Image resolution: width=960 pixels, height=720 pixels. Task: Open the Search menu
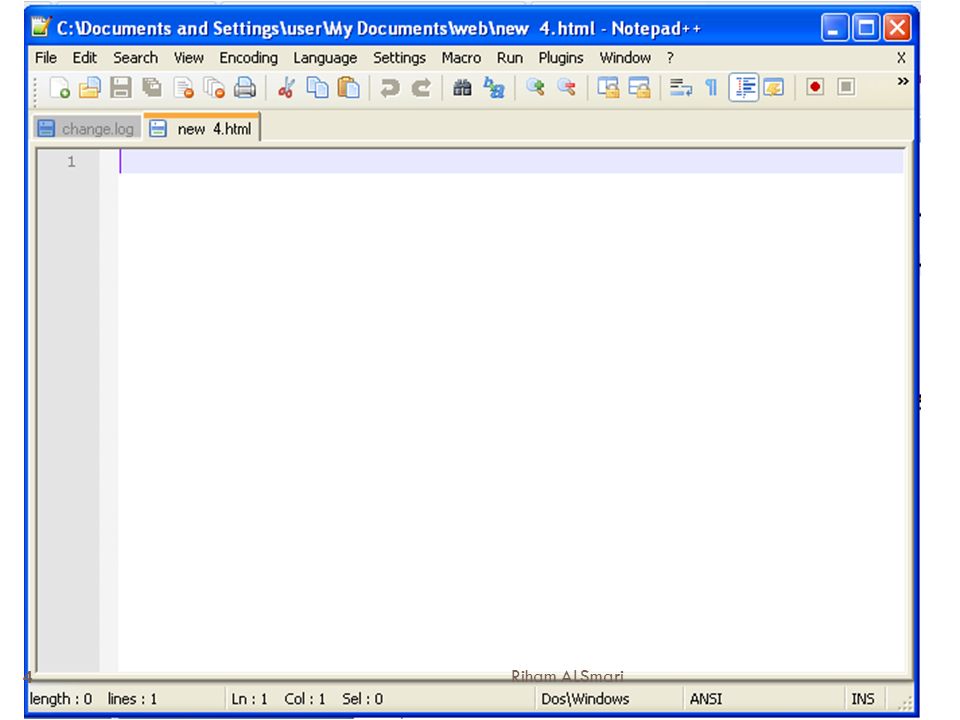[135, 58]
